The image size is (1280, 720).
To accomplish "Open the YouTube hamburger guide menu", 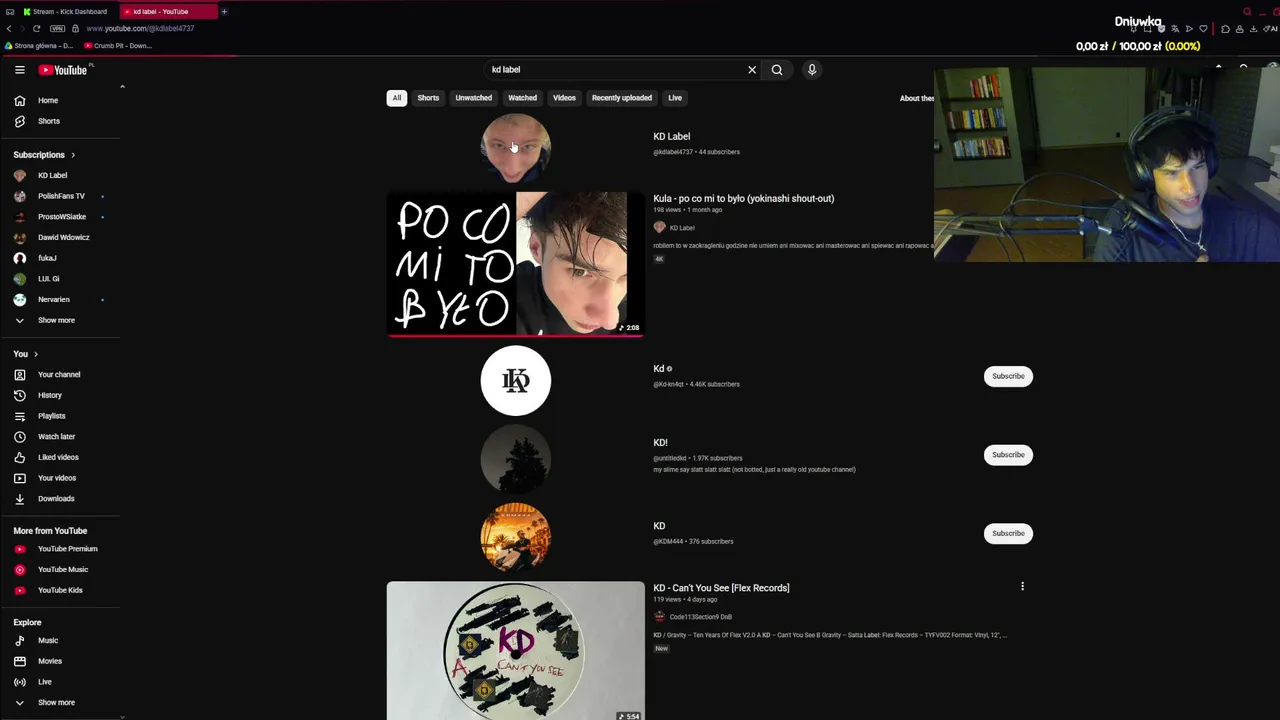I will 19,70.
